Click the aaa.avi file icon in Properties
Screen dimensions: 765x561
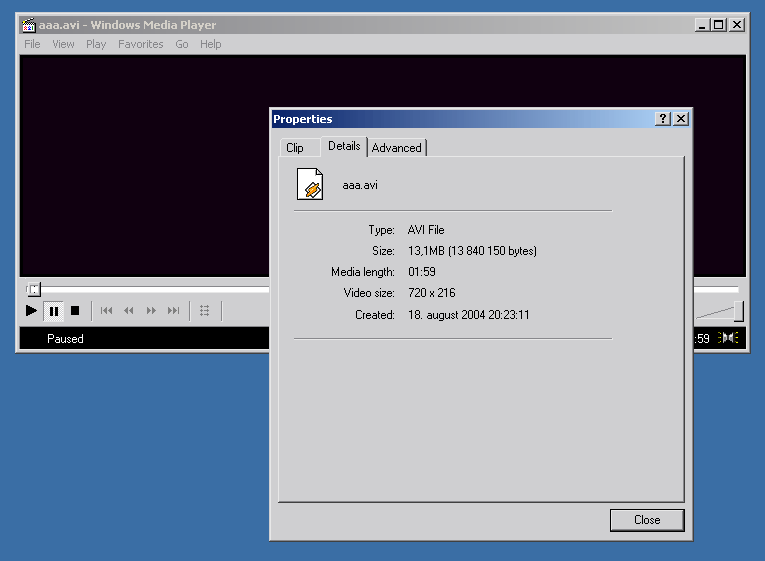[310, 184]
